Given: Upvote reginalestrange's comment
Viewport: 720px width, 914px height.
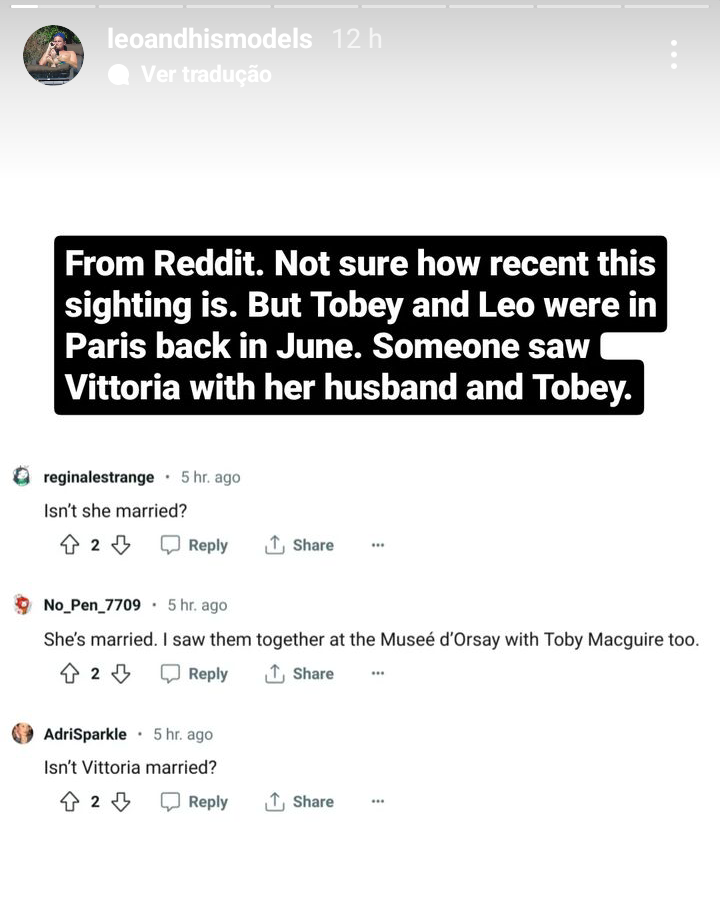Looking at the screenshot, I should click(70, 545).
